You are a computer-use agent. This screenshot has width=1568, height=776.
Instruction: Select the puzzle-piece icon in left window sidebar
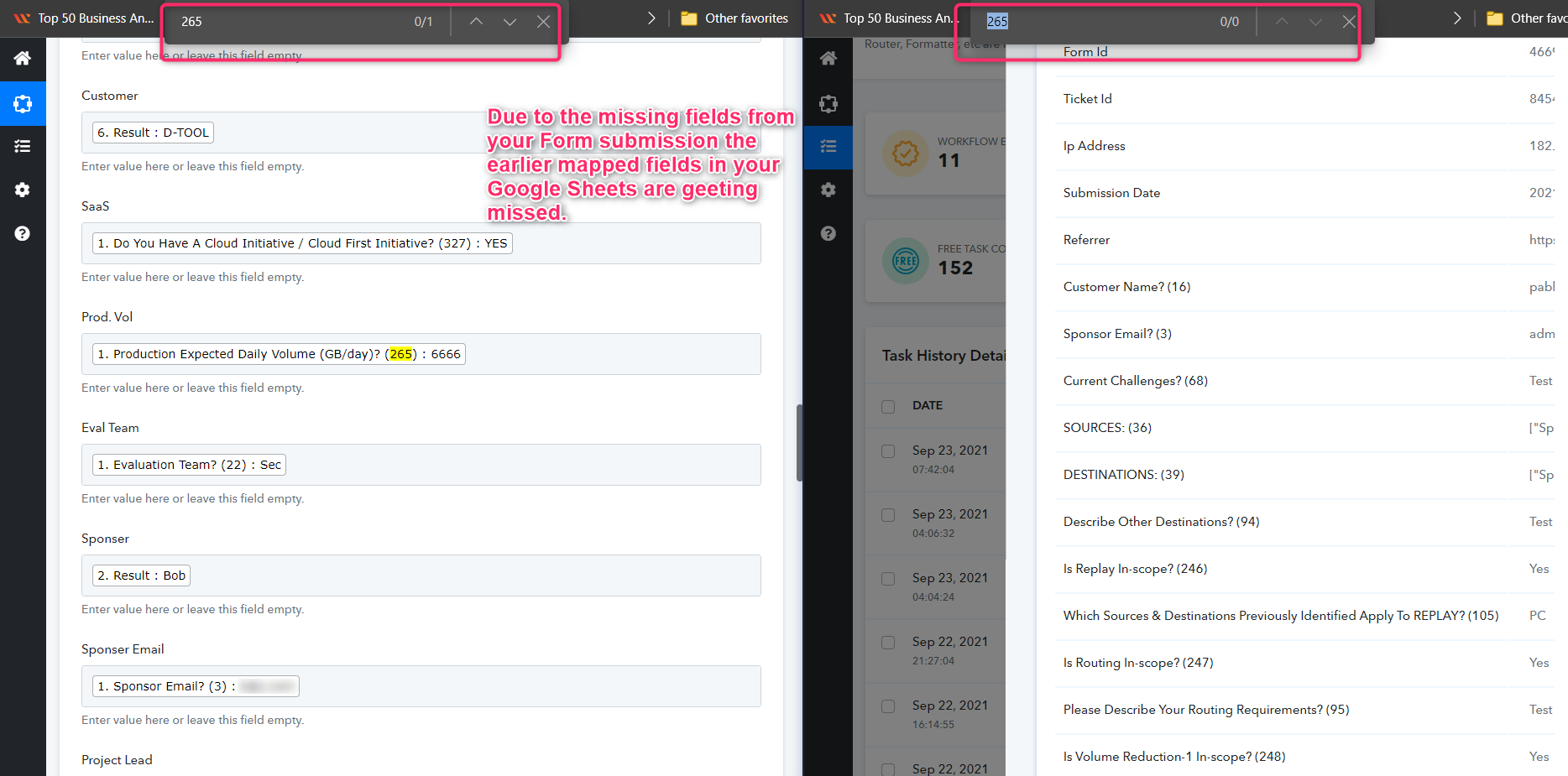23,104
